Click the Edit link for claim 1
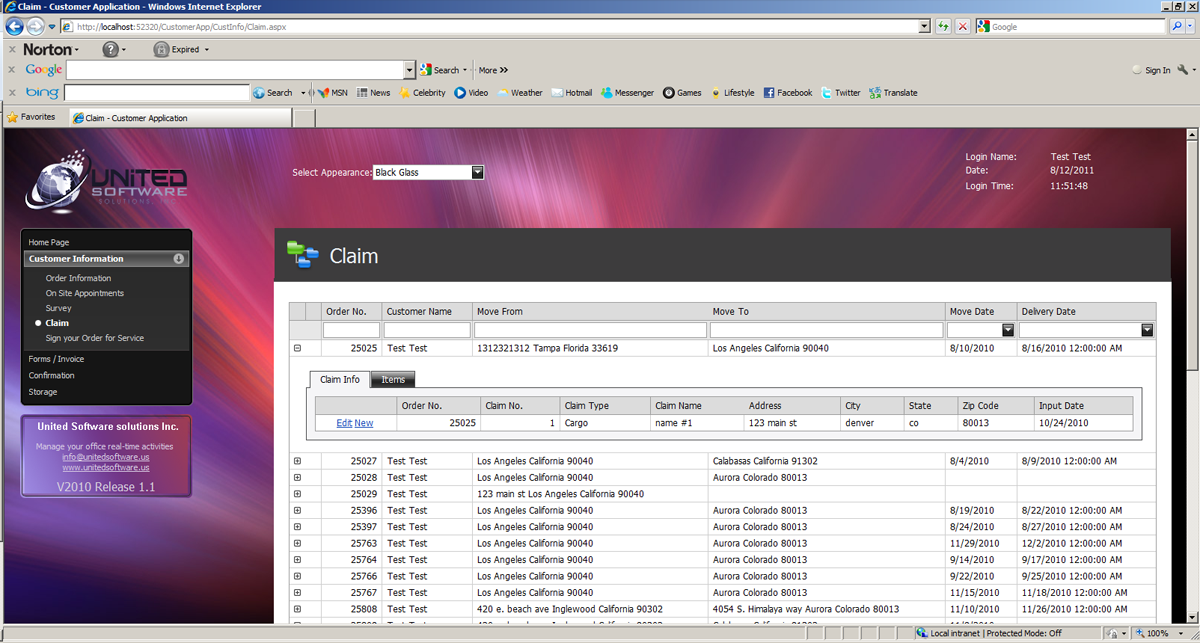 [344, 423]
